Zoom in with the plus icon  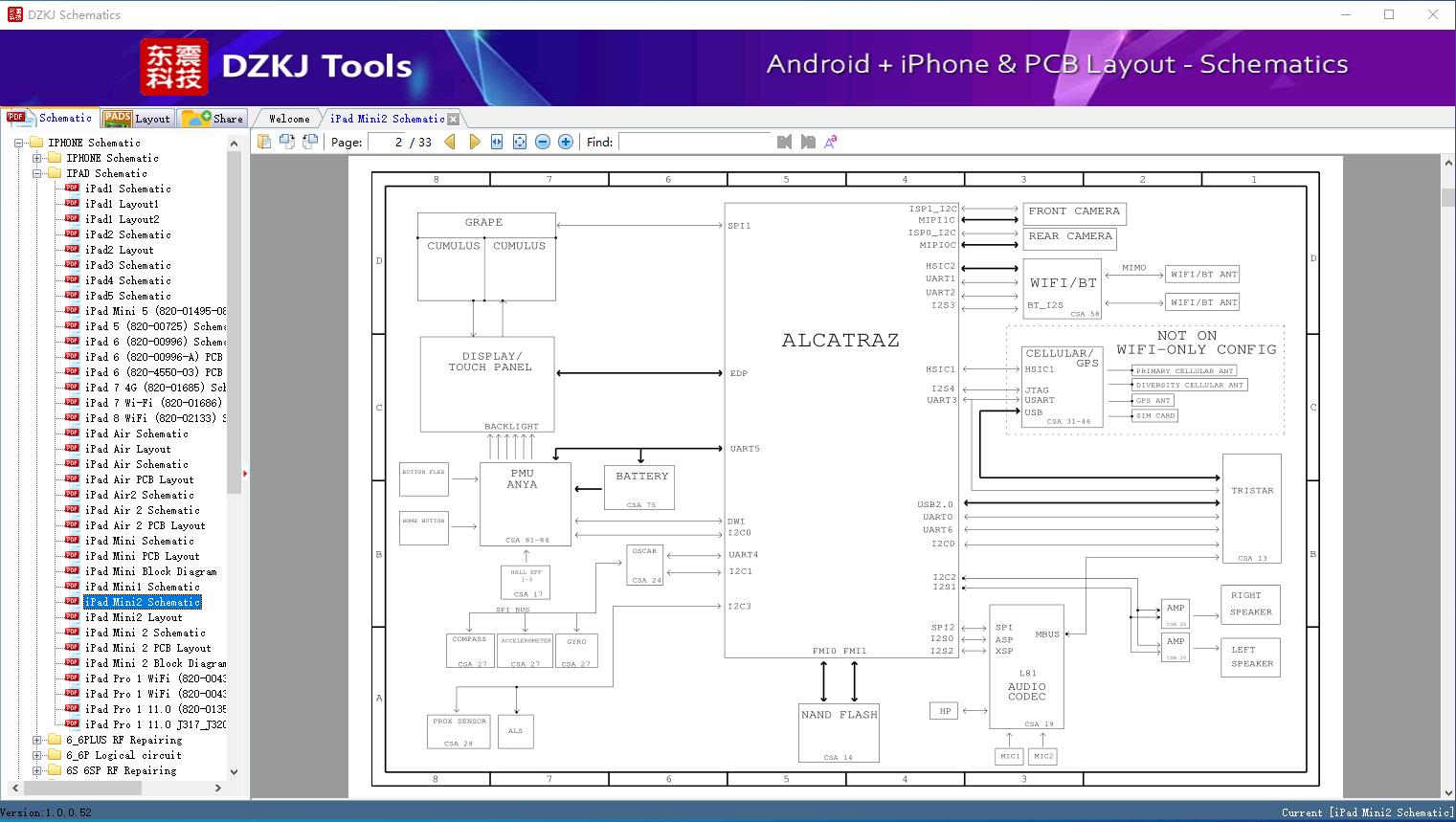566,142
